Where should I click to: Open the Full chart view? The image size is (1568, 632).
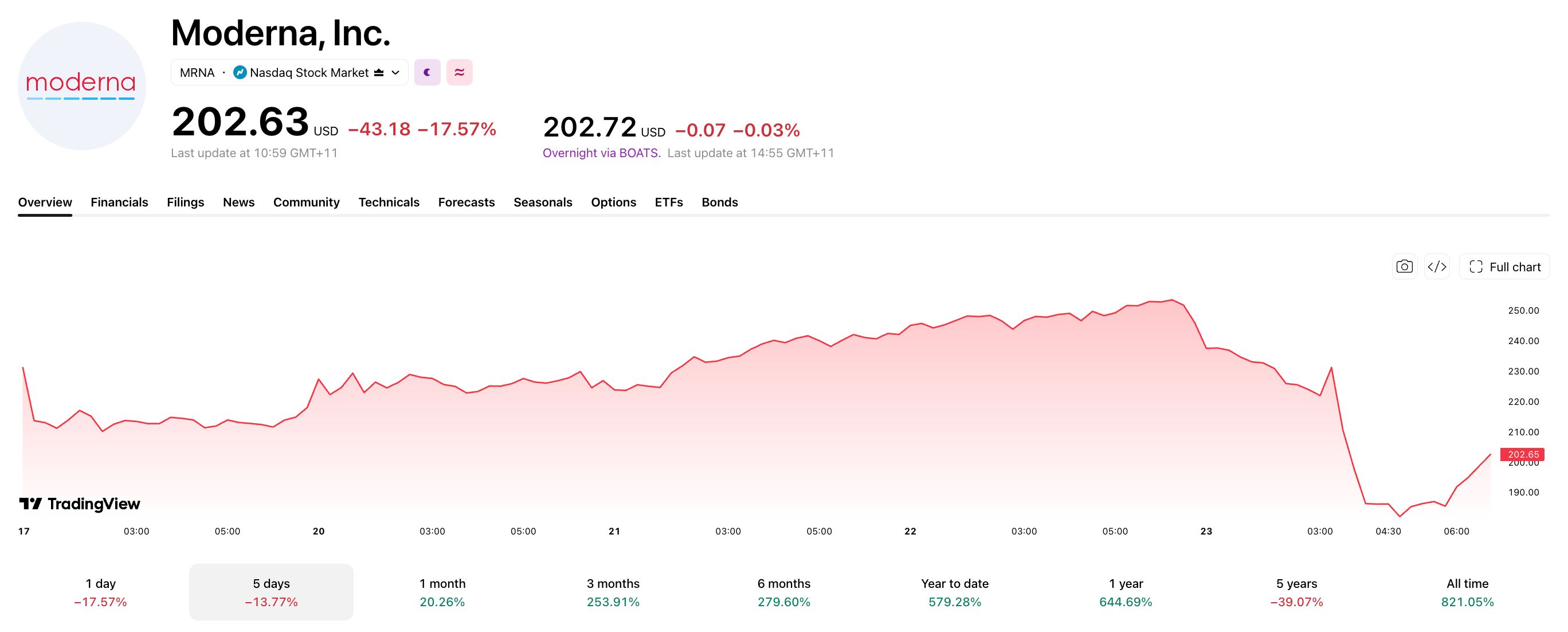tap(1504, 267)
